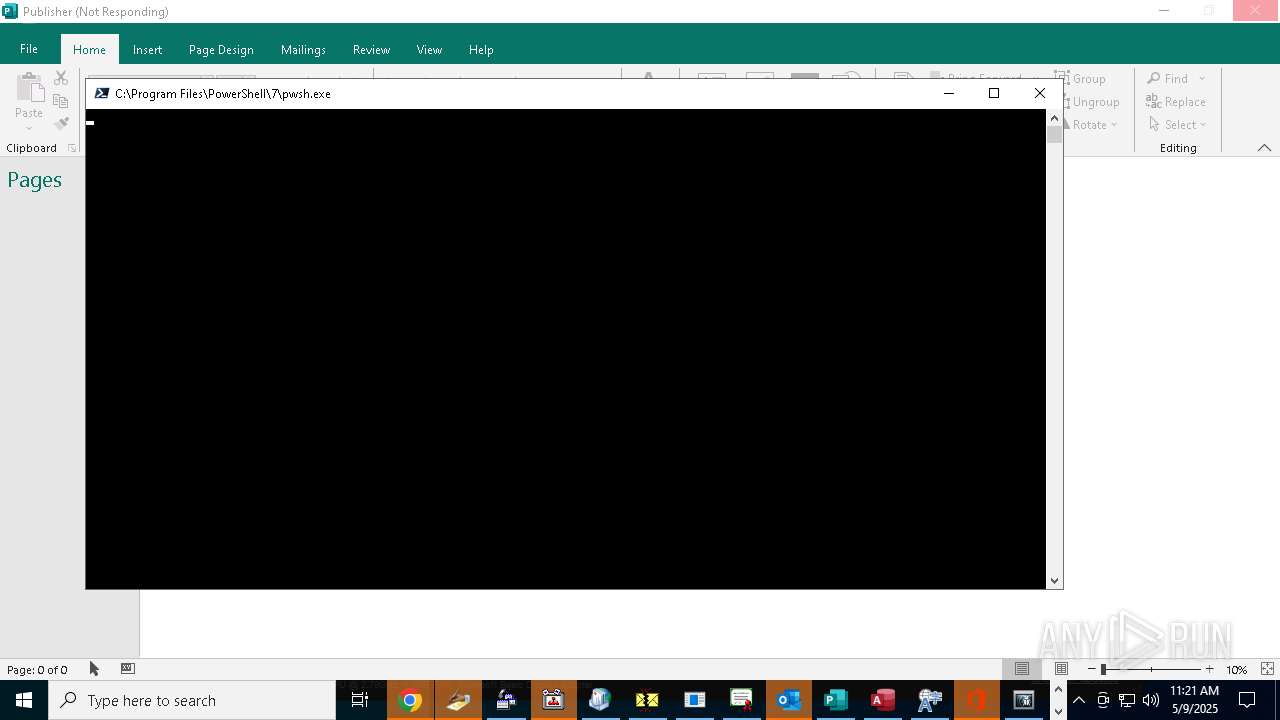Open the Clipboard dialog launcher
The width and height of the screenshot is (1280, 720).
72,148
